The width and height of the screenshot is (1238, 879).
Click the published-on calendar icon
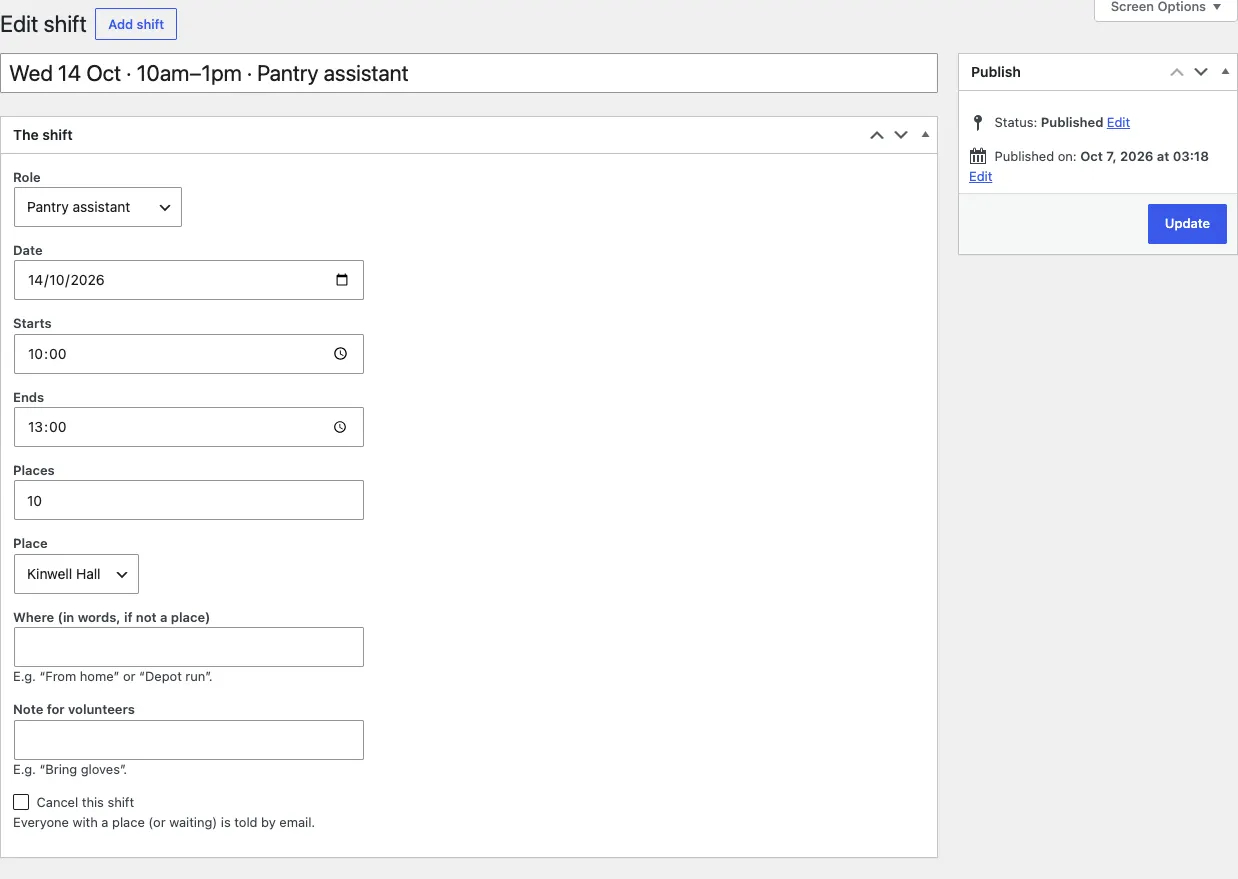coord(978,157)
